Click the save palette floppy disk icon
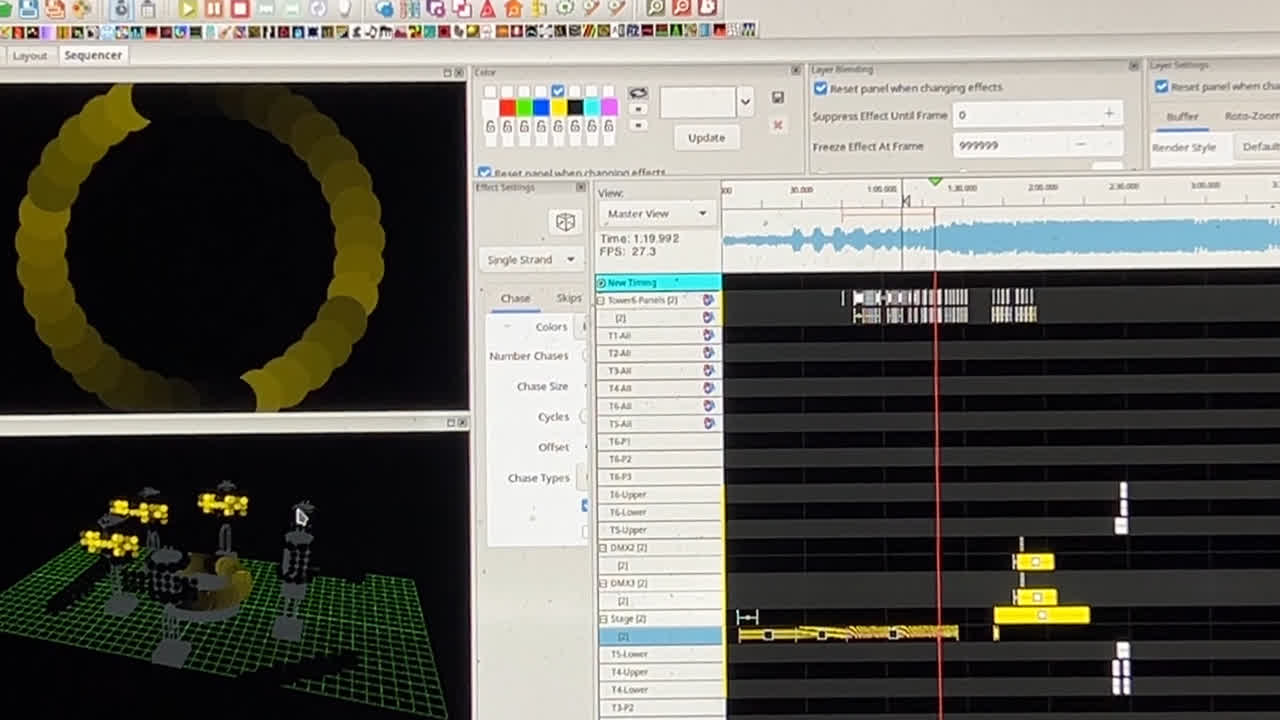Viewport: 1280px width, 720px height. (778, 98)
